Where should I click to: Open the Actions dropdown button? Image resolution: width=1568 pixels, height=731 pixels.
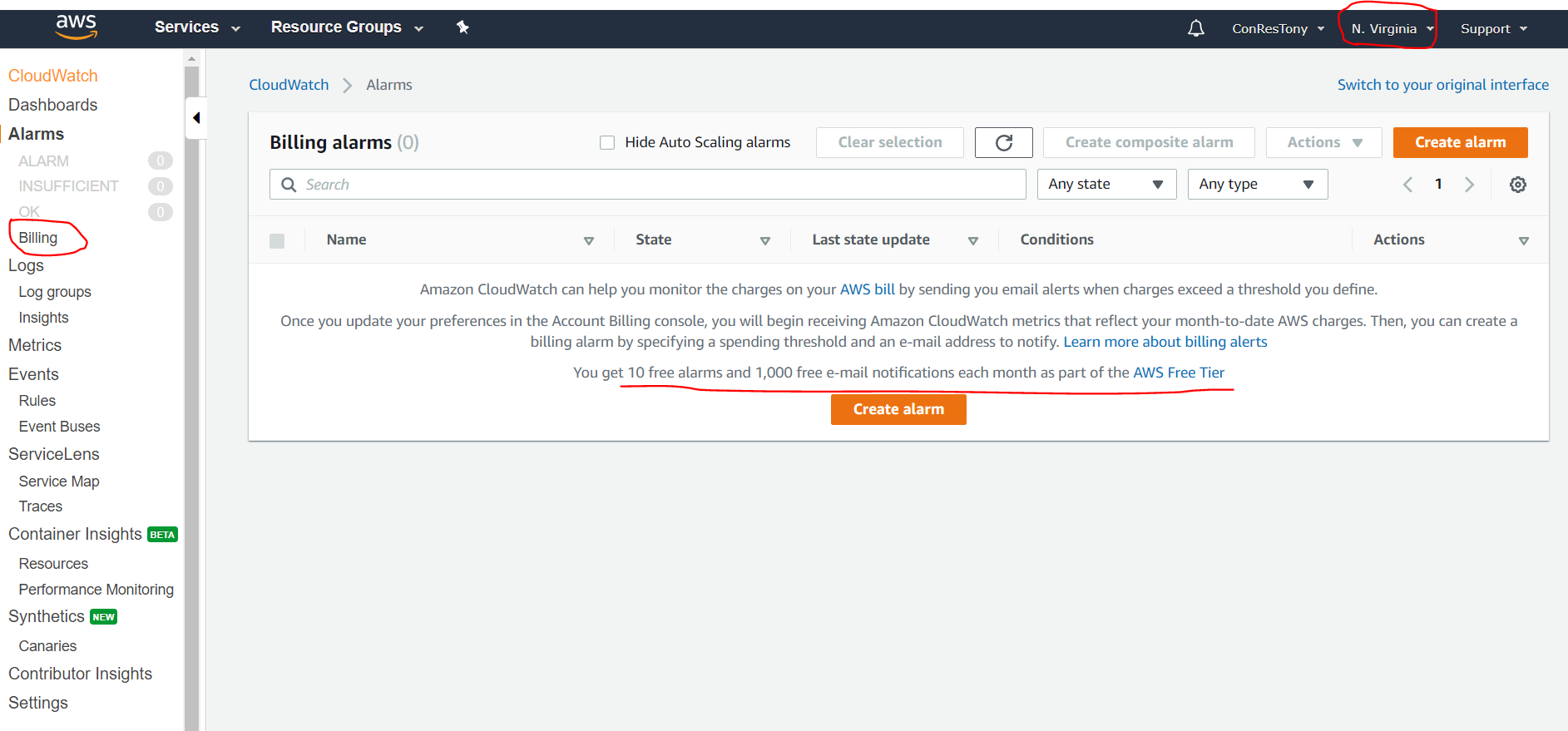point(1323,142)
